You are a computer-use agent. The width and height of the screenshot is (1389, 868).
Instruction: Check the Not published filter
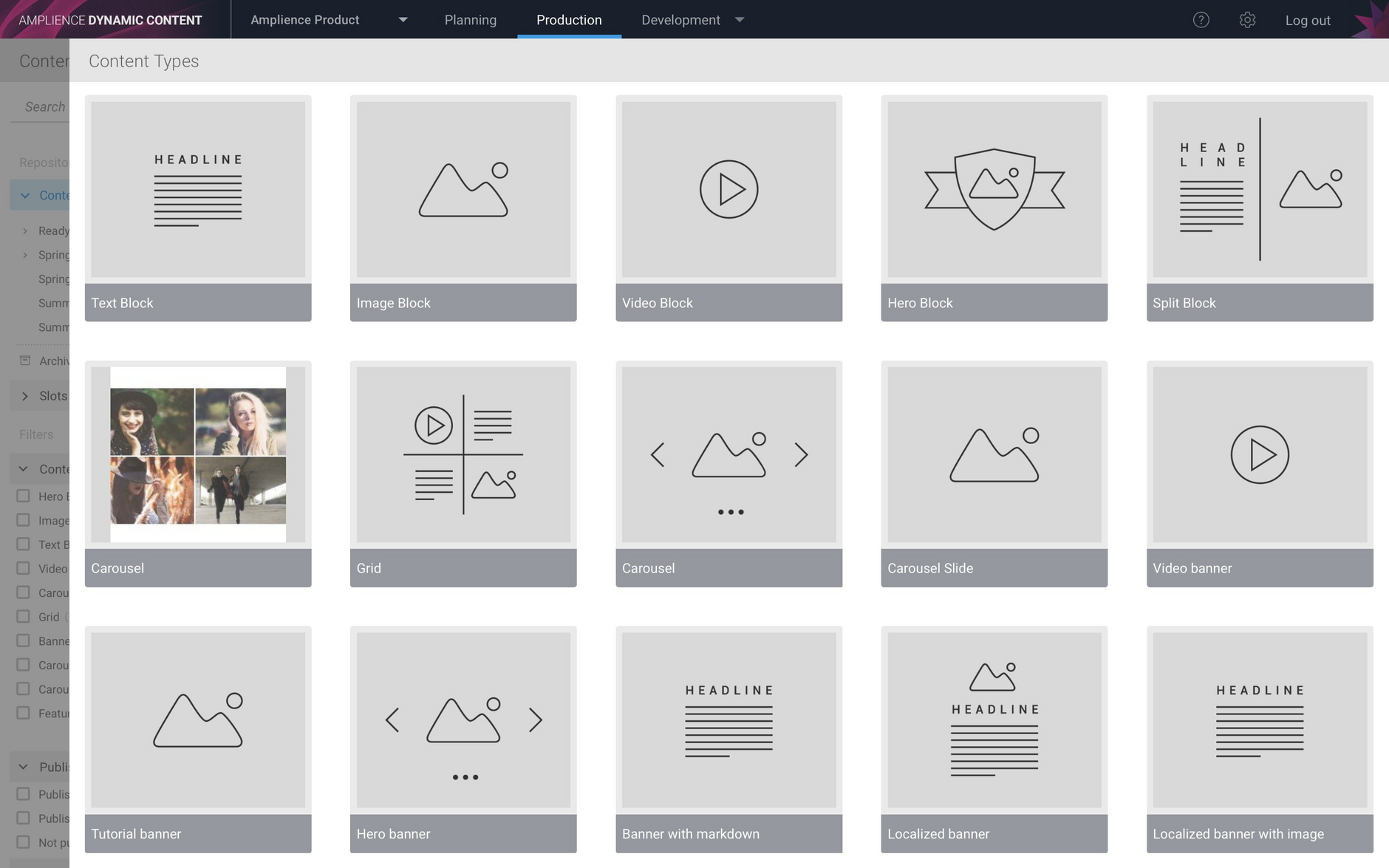[x=23, y=841]
